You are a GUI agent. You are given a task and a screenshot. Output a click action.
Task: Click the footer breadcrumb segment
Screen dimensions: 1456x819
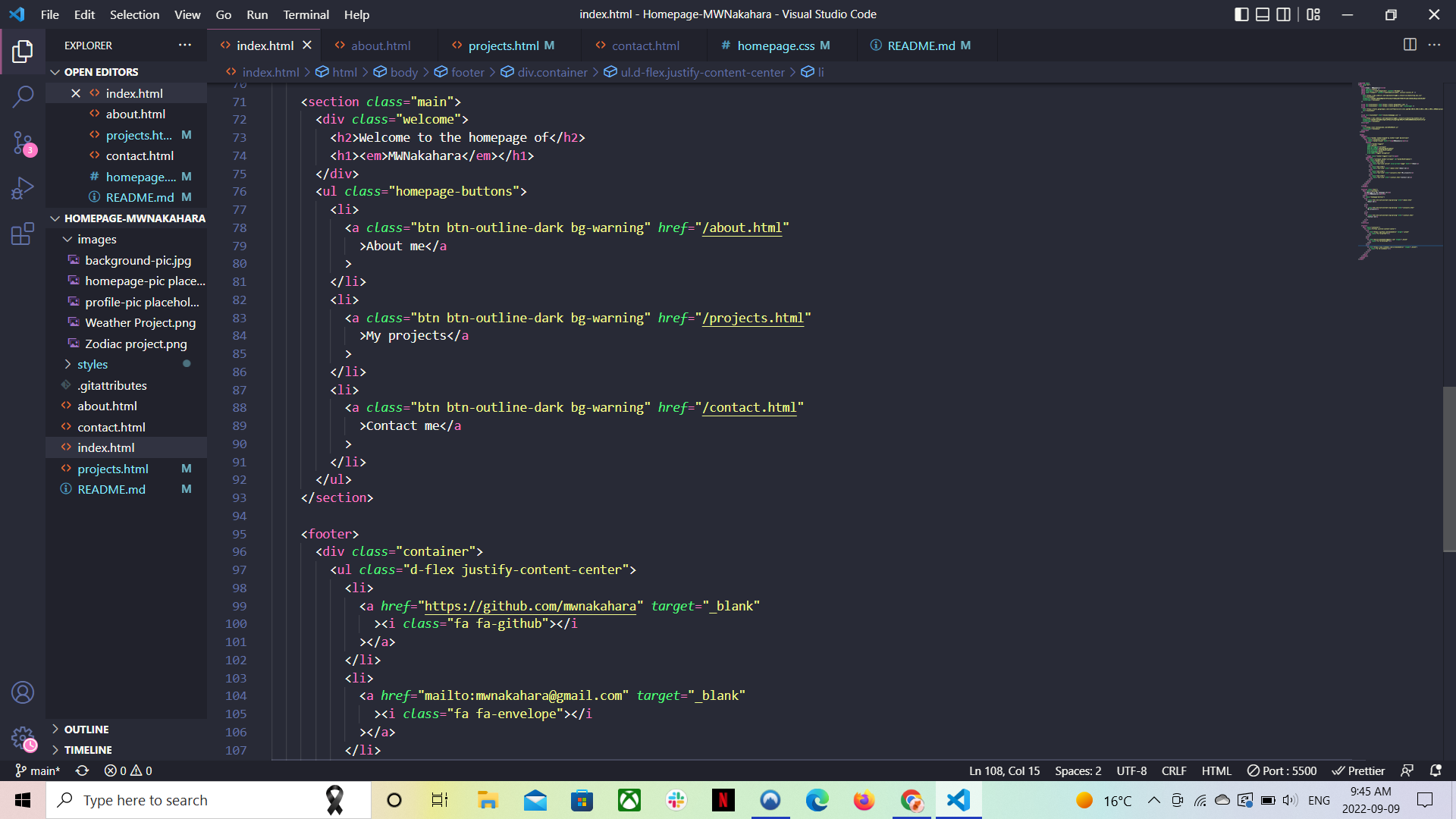click(459, 72)
